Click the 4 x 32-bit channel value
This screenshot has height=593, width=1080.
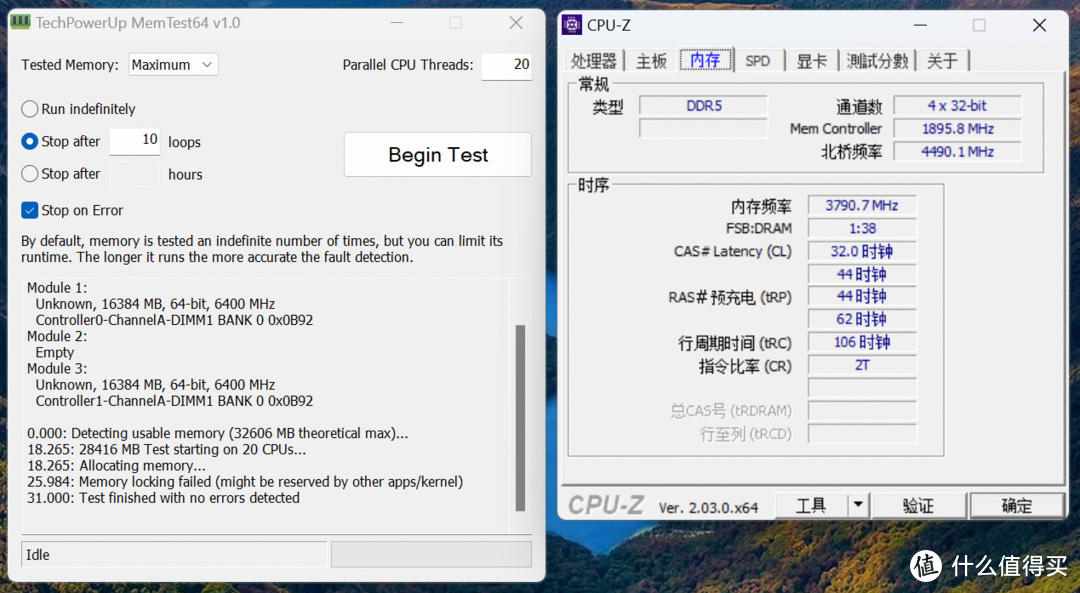click(957, 106)
